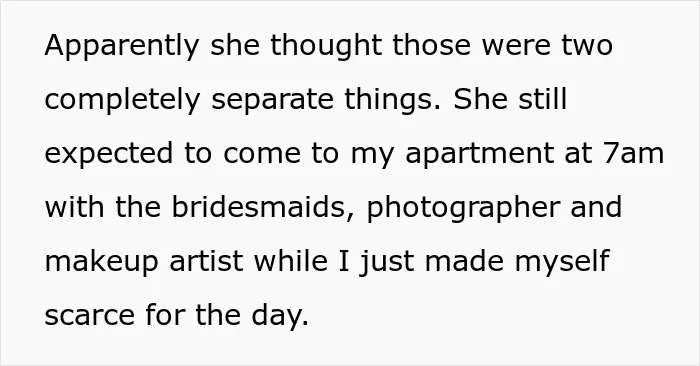Image resolution: width=700 pixels, height=366 pixels.
Task: Click on the word "completely"
Action: (x=122, y=100)
